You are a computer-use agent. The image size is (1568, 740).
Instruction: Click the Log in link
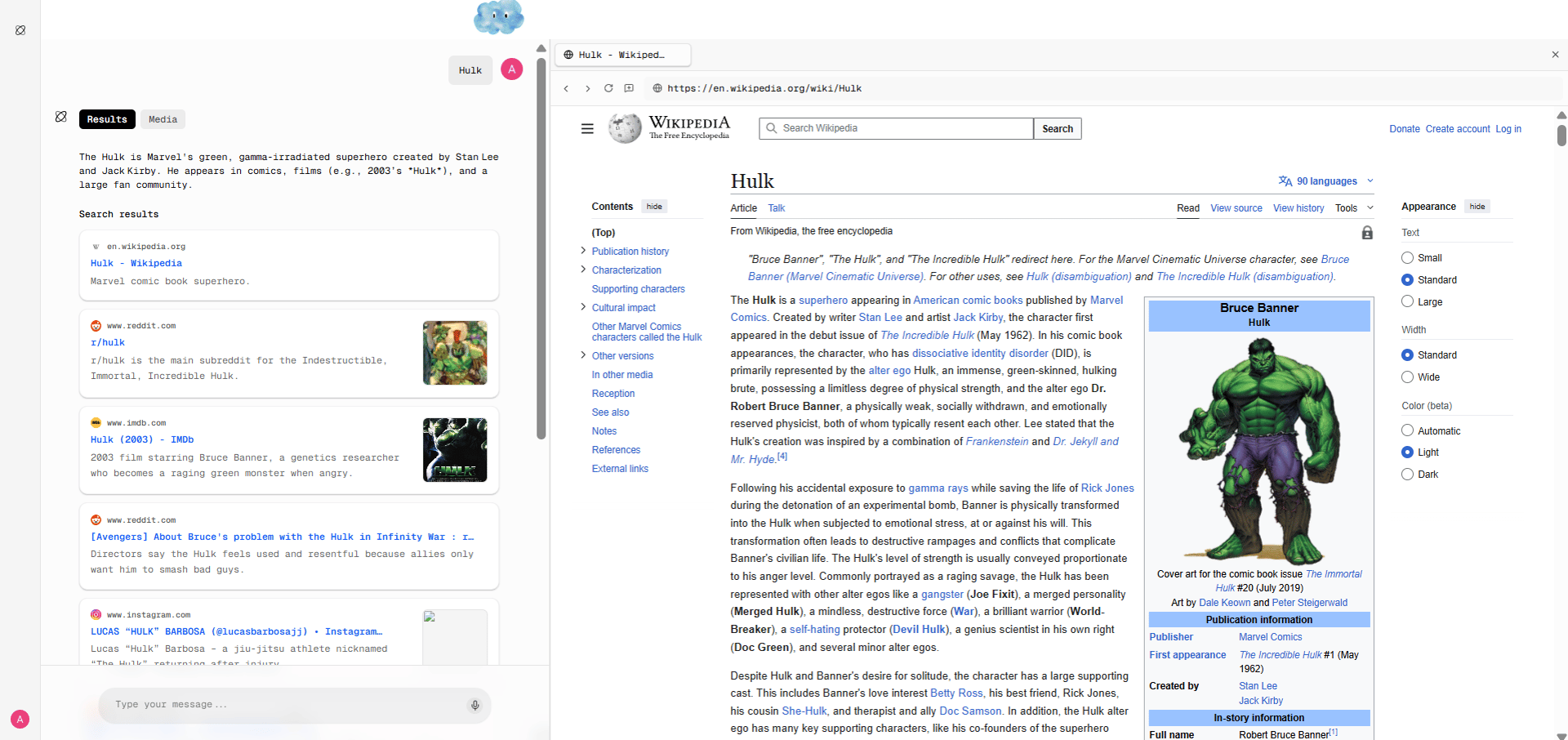coord(1508,129)
